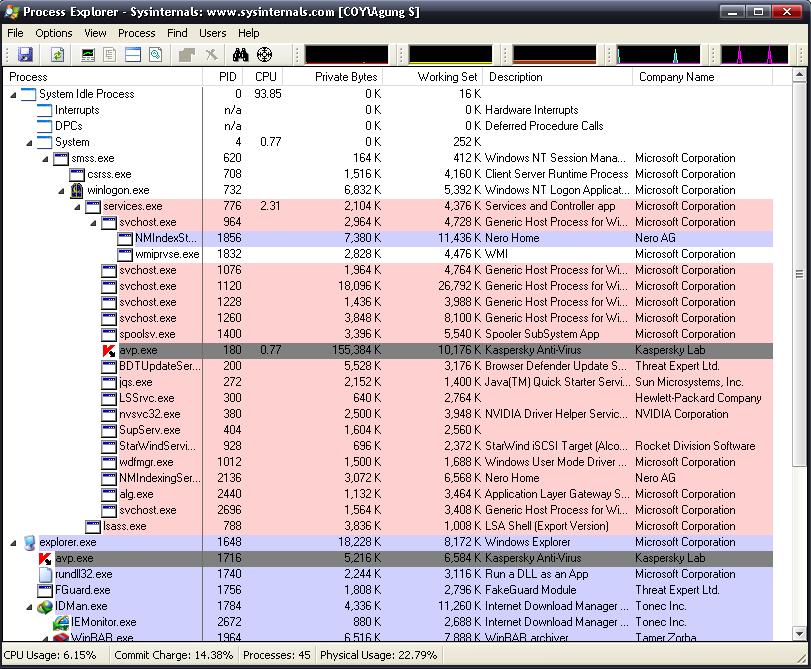Click the IEMonitor.exe process icon

click(61, 622)
